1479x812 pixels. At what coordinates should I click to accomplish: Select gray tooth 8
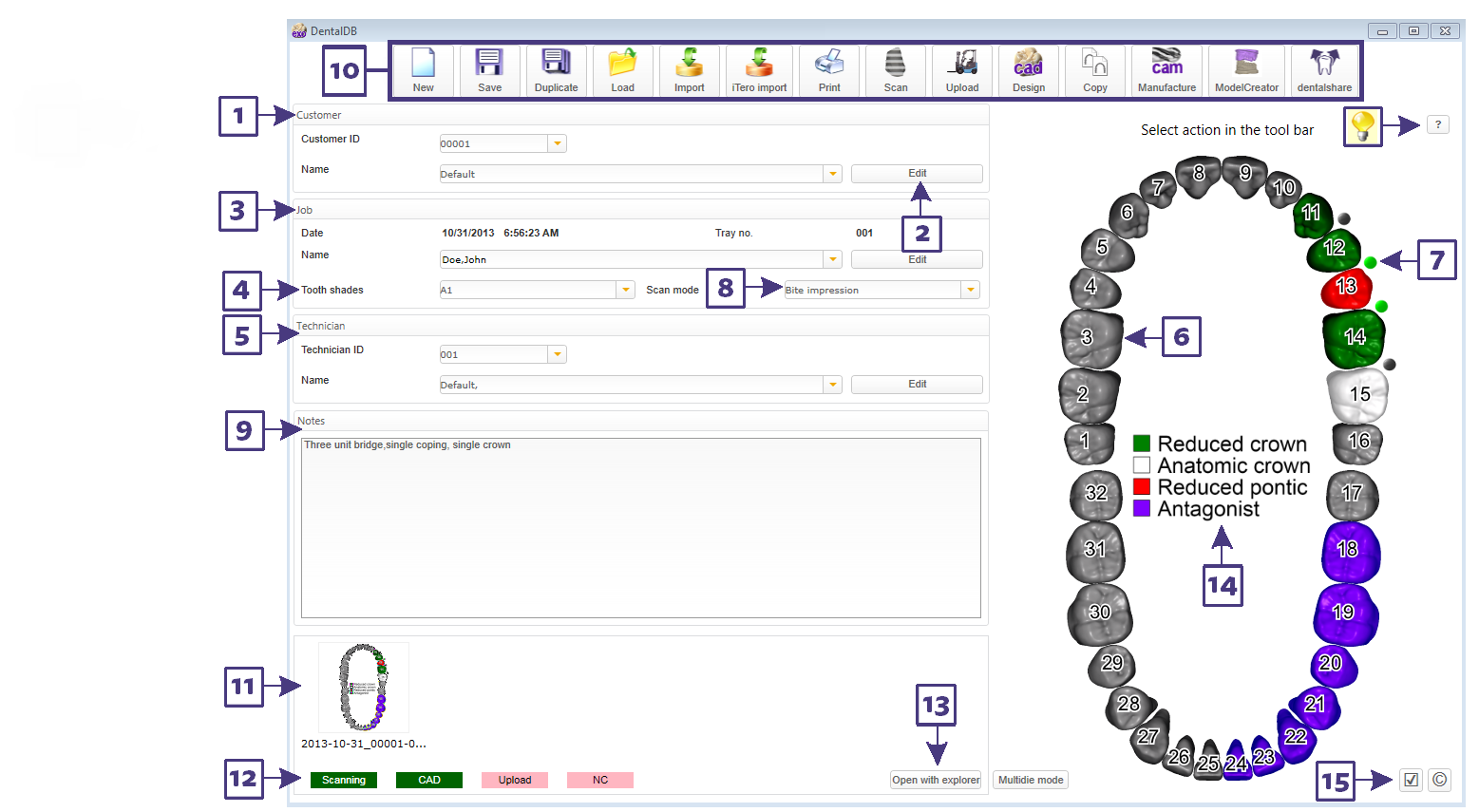(x=1198, y=177)
